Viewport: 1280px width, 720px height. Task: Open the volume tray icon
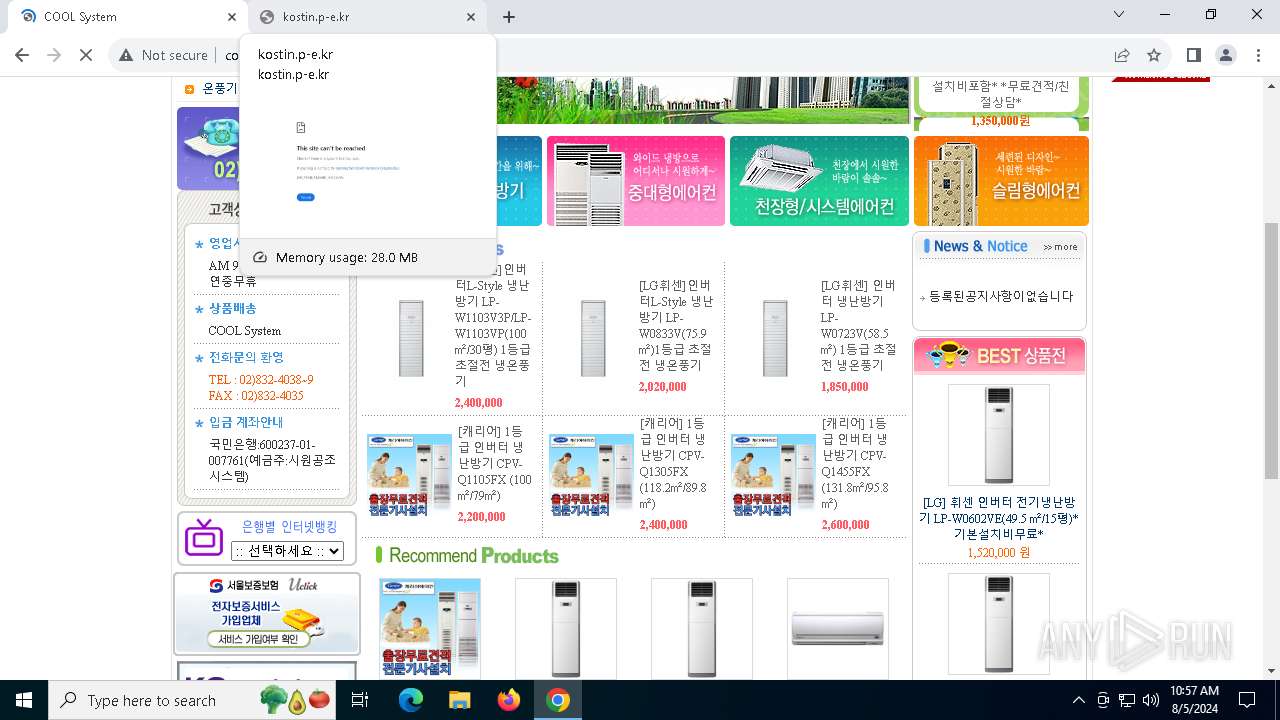(1151, 700)
